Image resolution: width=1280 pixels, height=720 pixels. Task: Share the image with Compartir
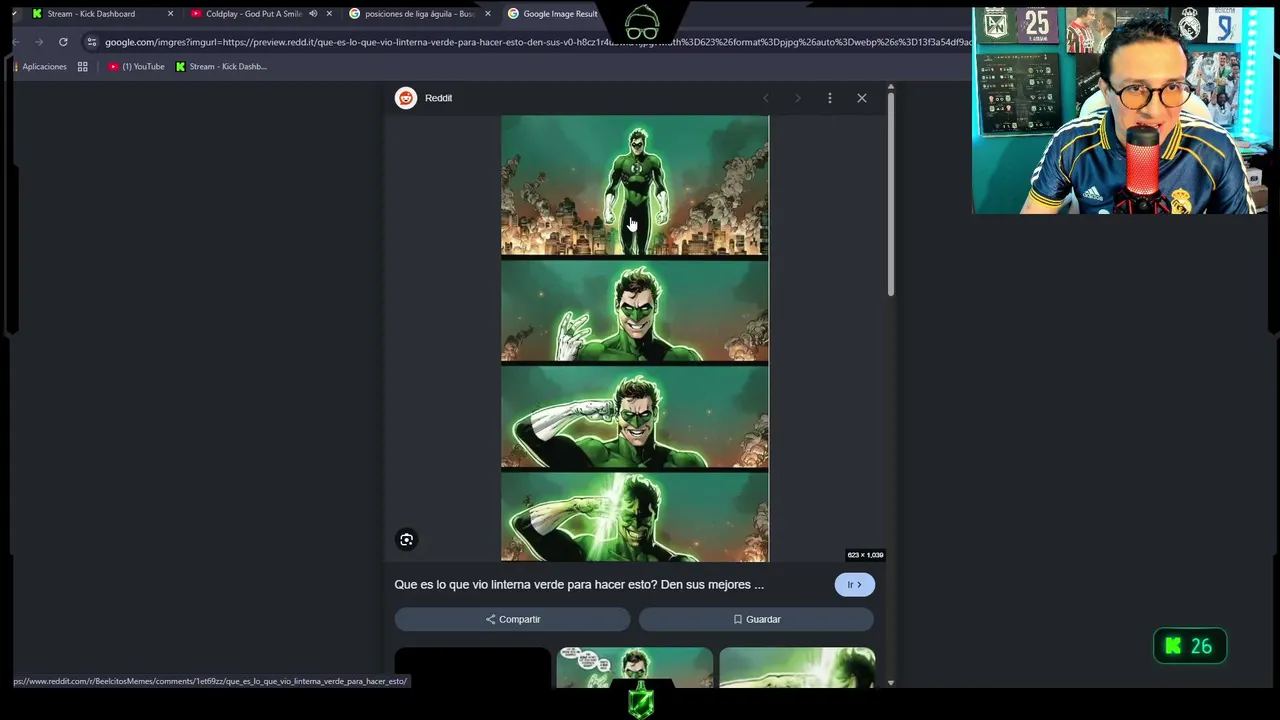point(512,619)
